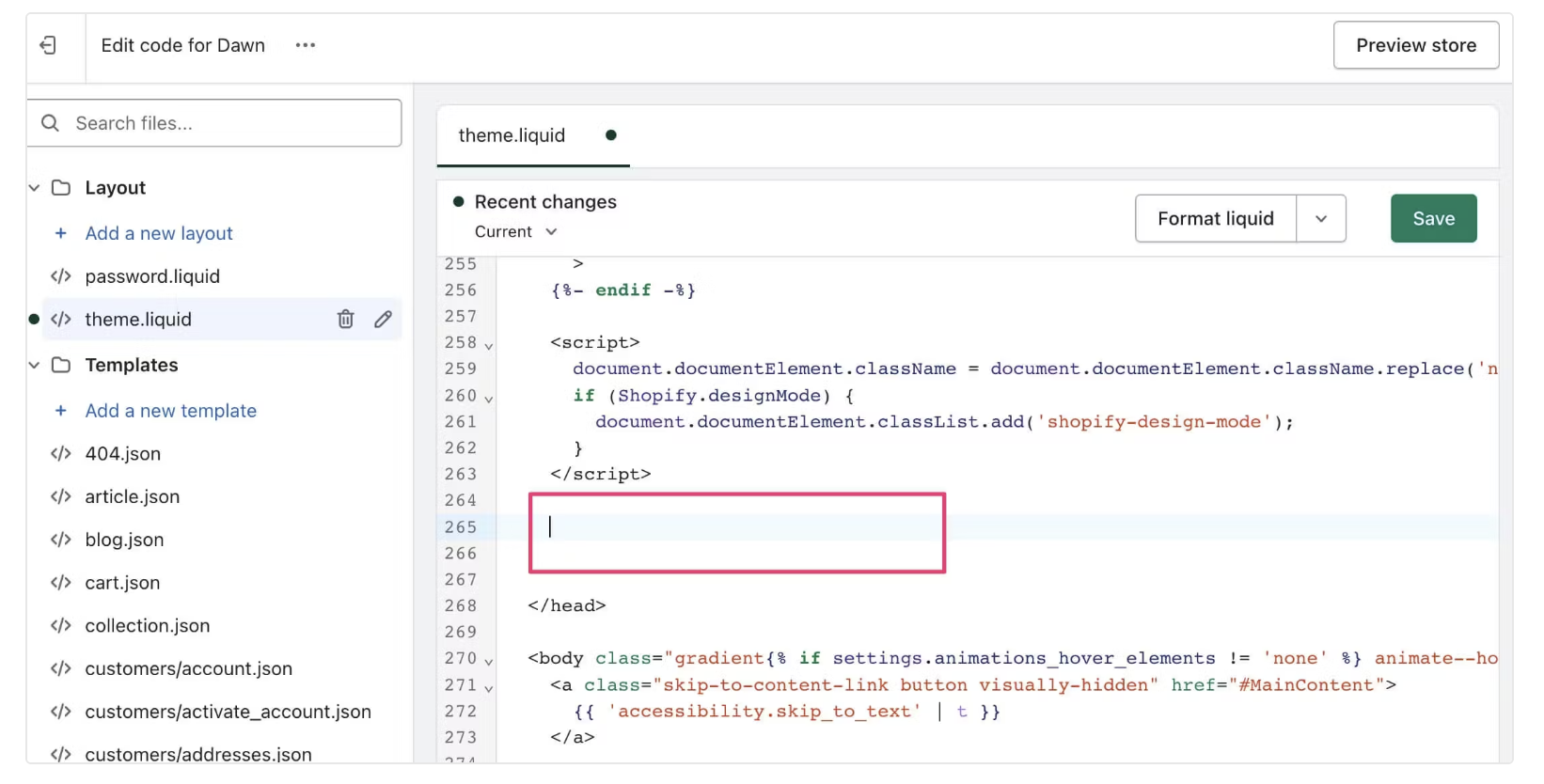Fold the body tag at line 270
Image resolution: width=1544 pixels, height=784 pixels.
[489, 662]
